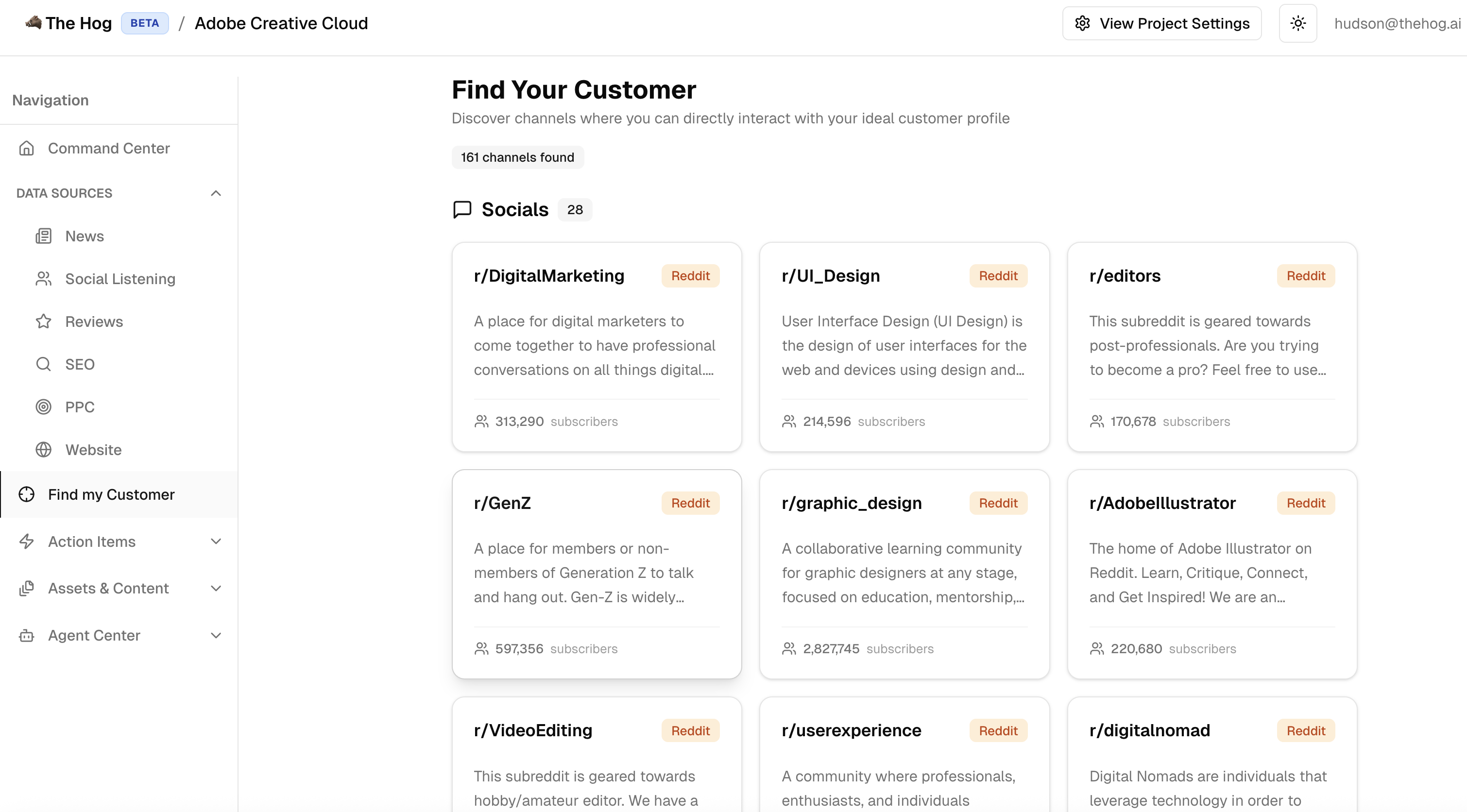The height and width of the screenshot is (812, 1467).
Task: Toggle the light/dark theme sun button
Action: (1297, 23)
